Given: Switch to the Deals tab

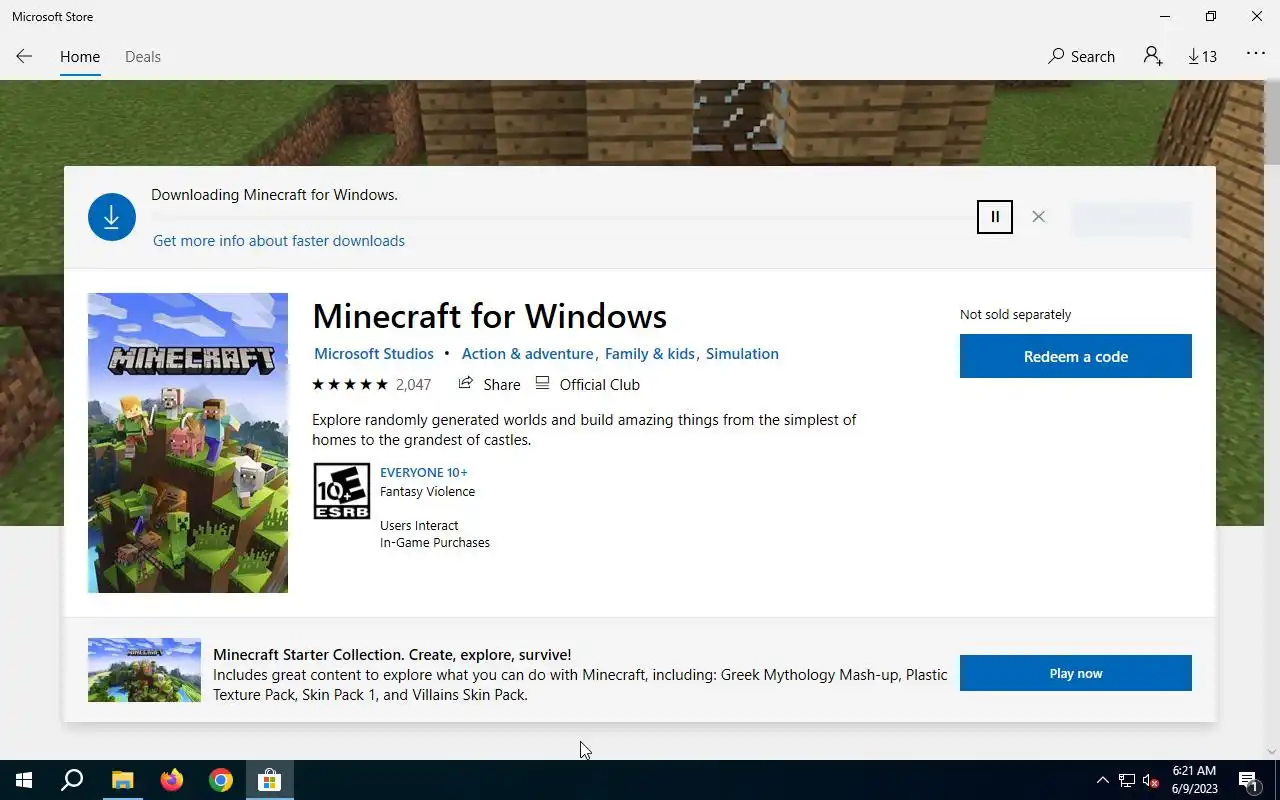Looking at the screenshot, I should tap(143, 57).
